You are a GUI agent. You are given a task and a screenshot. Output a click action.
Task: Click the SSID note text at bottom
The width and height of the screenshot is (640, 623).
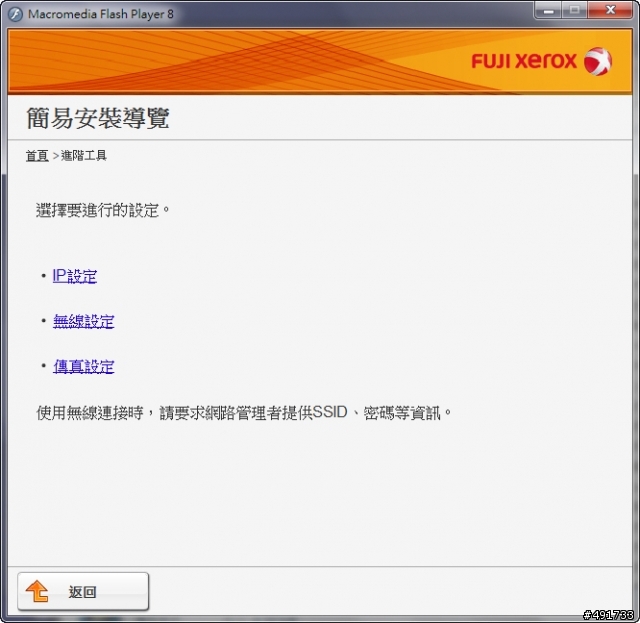[244, 413]
